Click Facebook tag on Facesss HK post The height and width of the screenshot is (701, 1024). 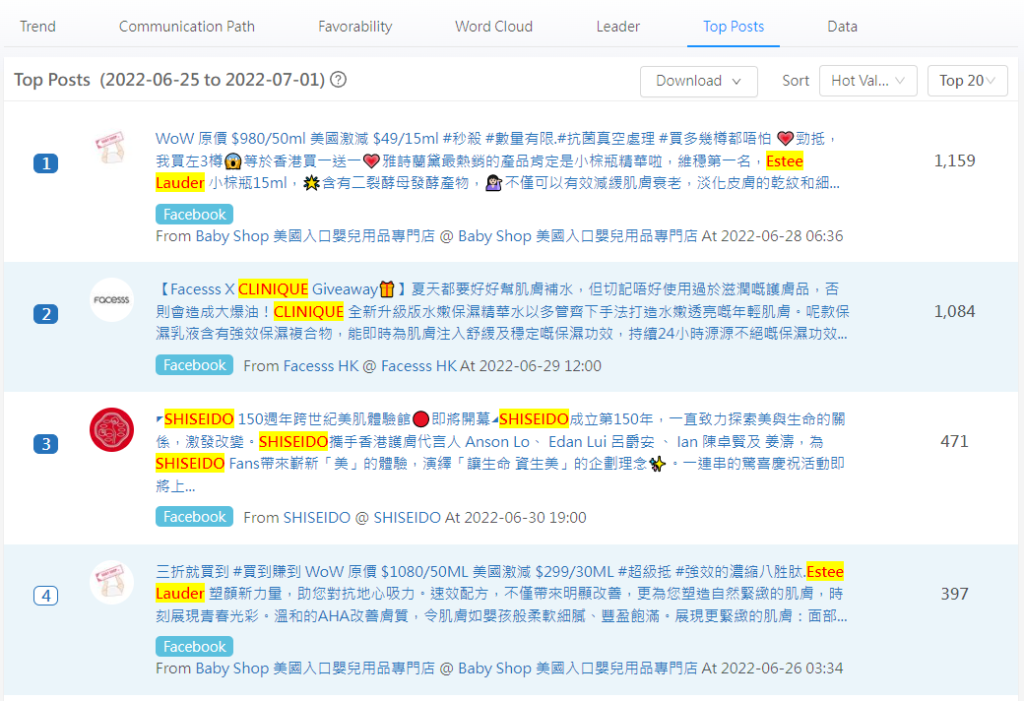pos(194,365)
